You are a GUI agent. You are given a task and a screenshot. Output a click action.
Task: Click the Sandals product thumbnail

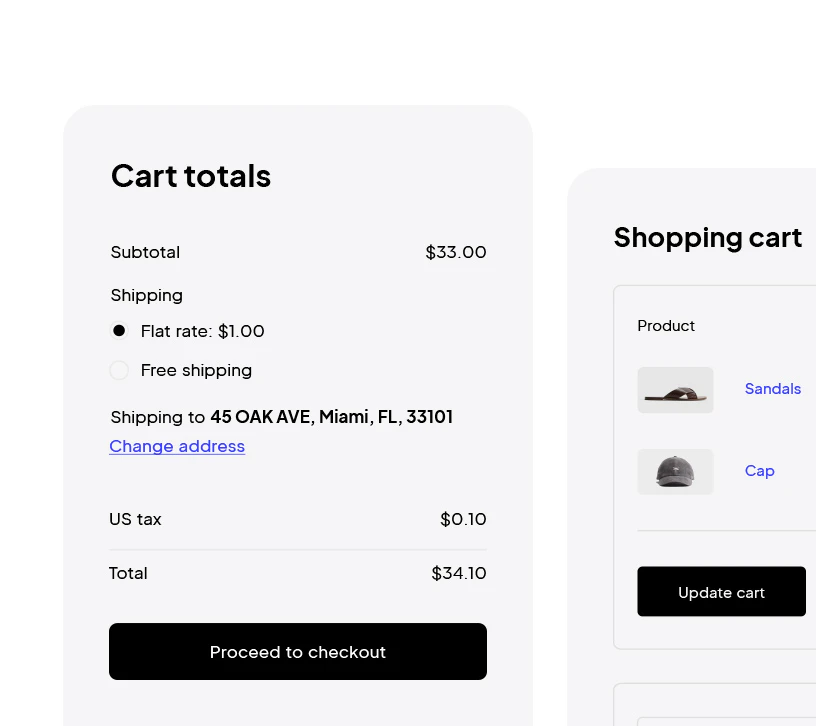(675, 389)
